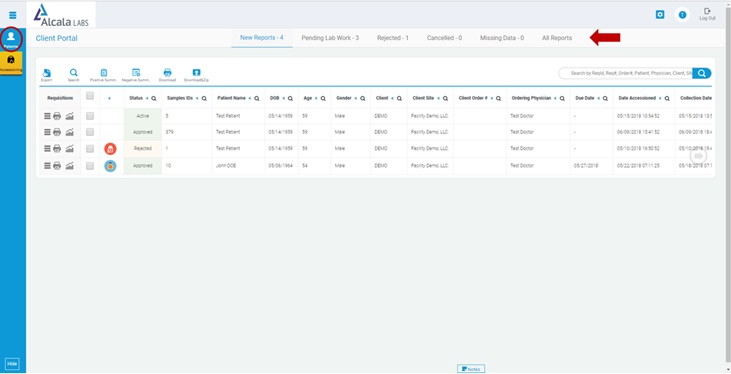Print the requisition for the Rejected row
The height and width of the screenshot is (374, 731).
(57, 148)
